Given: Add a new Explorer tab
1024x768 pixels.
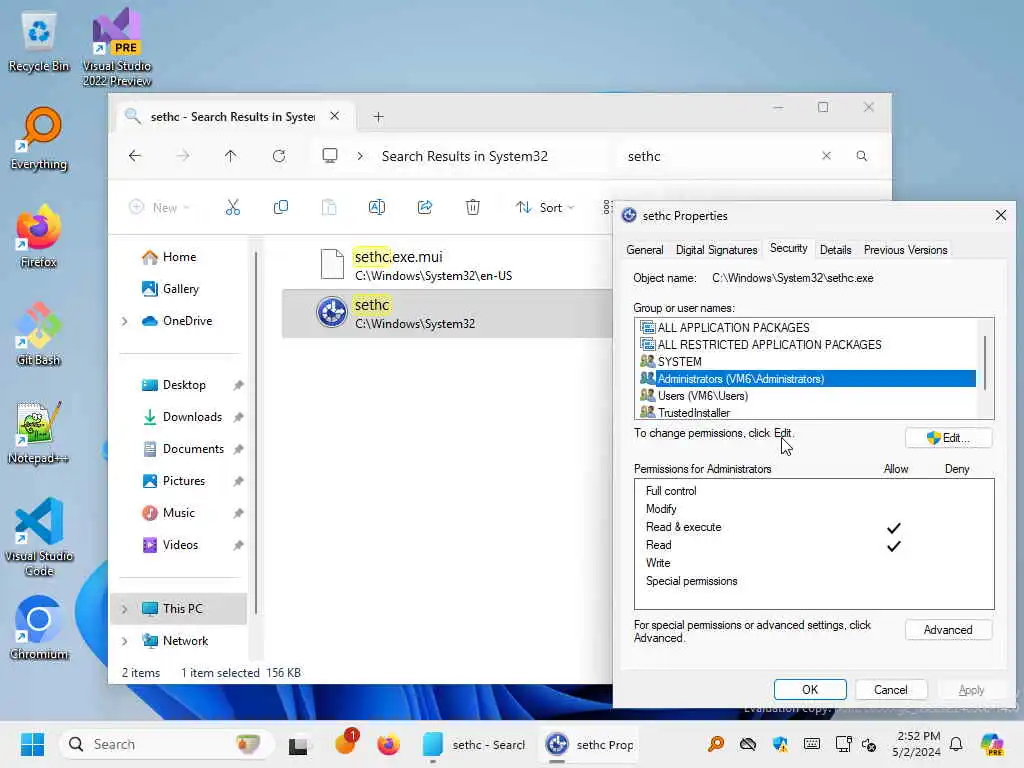Looking at the screenshot, I should pyautogui.click(x=378, y=117).
